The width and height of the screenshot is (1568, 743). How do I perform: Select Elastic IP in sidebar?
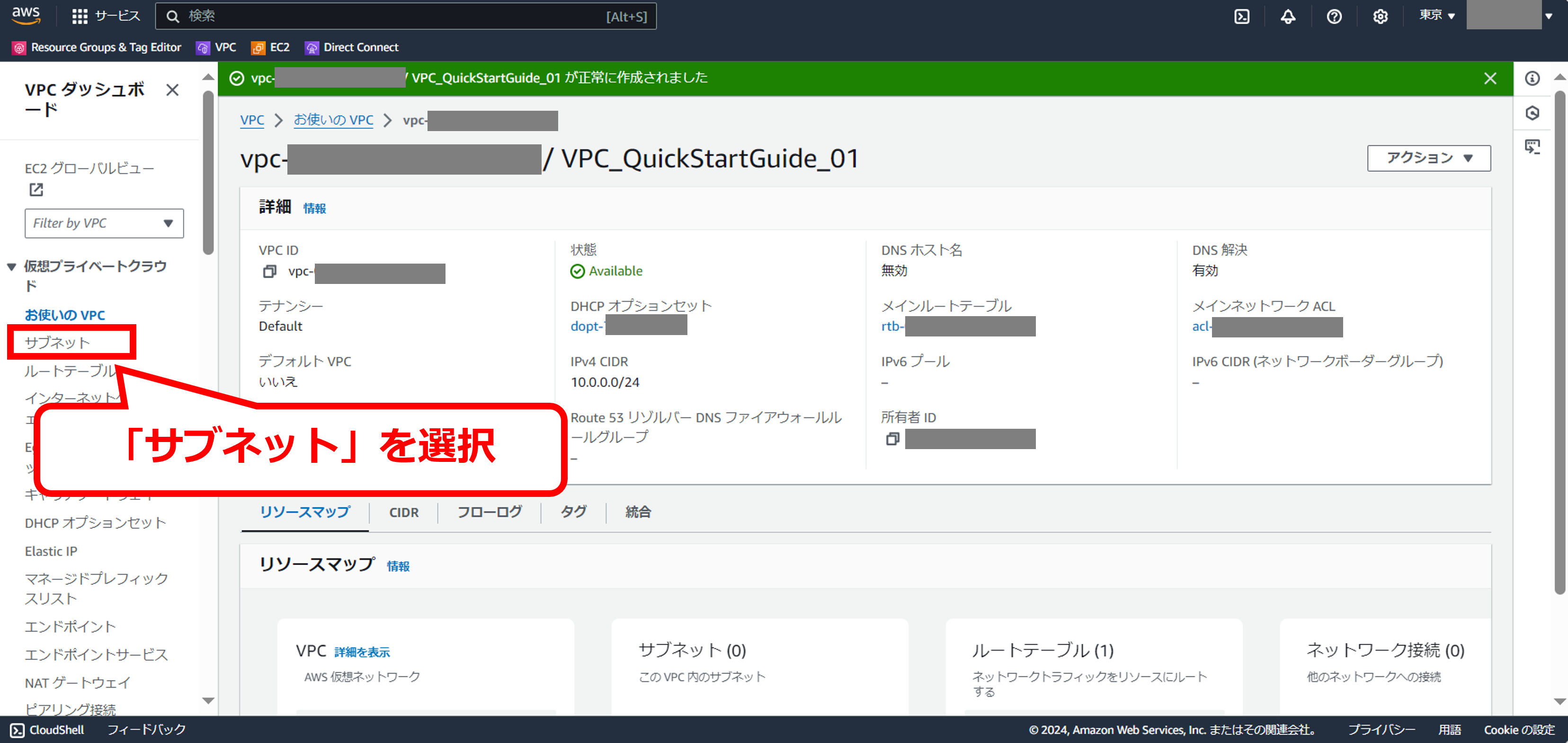[51, 551]
